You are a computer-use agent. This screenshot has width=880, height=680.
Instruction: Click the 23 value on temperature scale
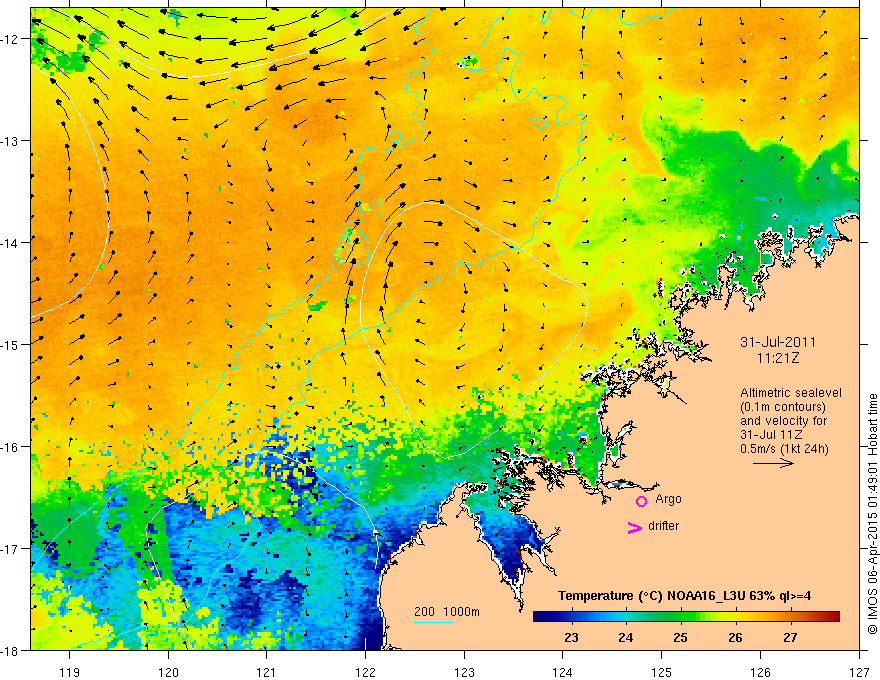[571, 637]
